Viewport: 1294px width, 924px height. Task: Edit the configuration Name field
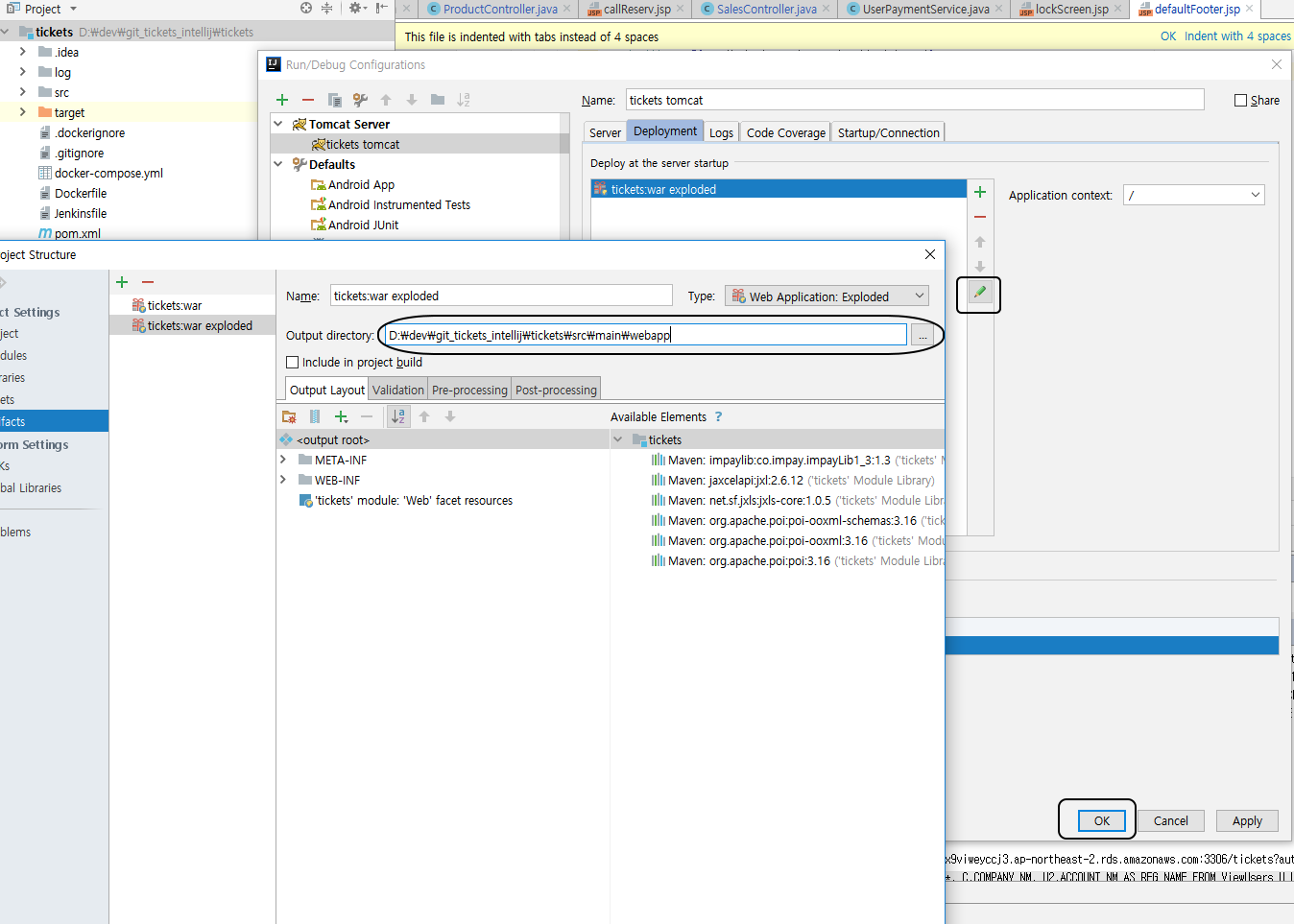[x=915, y=100]
